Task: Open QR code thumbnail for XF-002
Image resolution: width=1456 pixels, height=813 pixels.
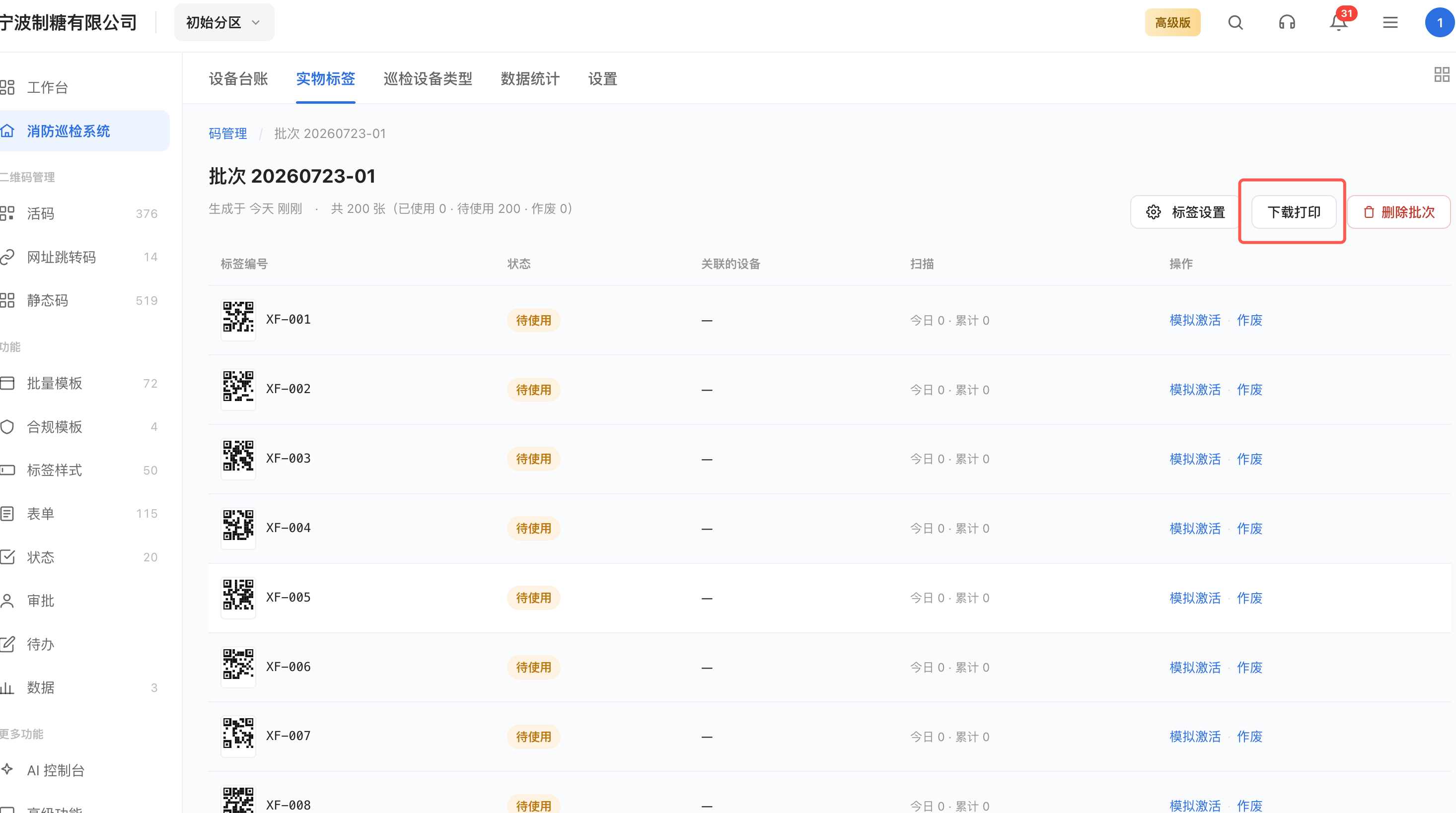Action: click(238, 389)
